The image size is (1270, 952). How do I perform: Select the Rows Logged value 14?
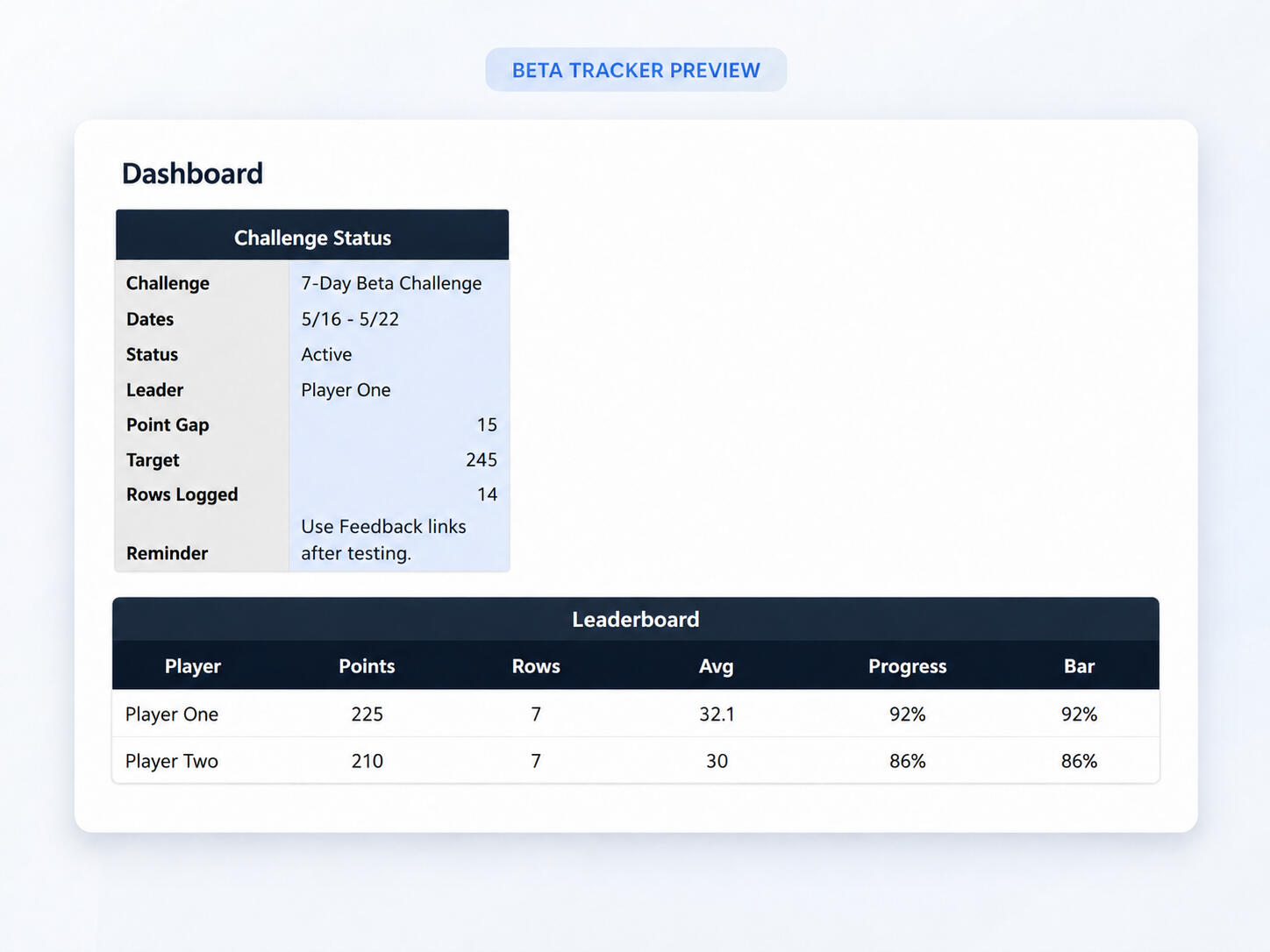coord(399,494)
